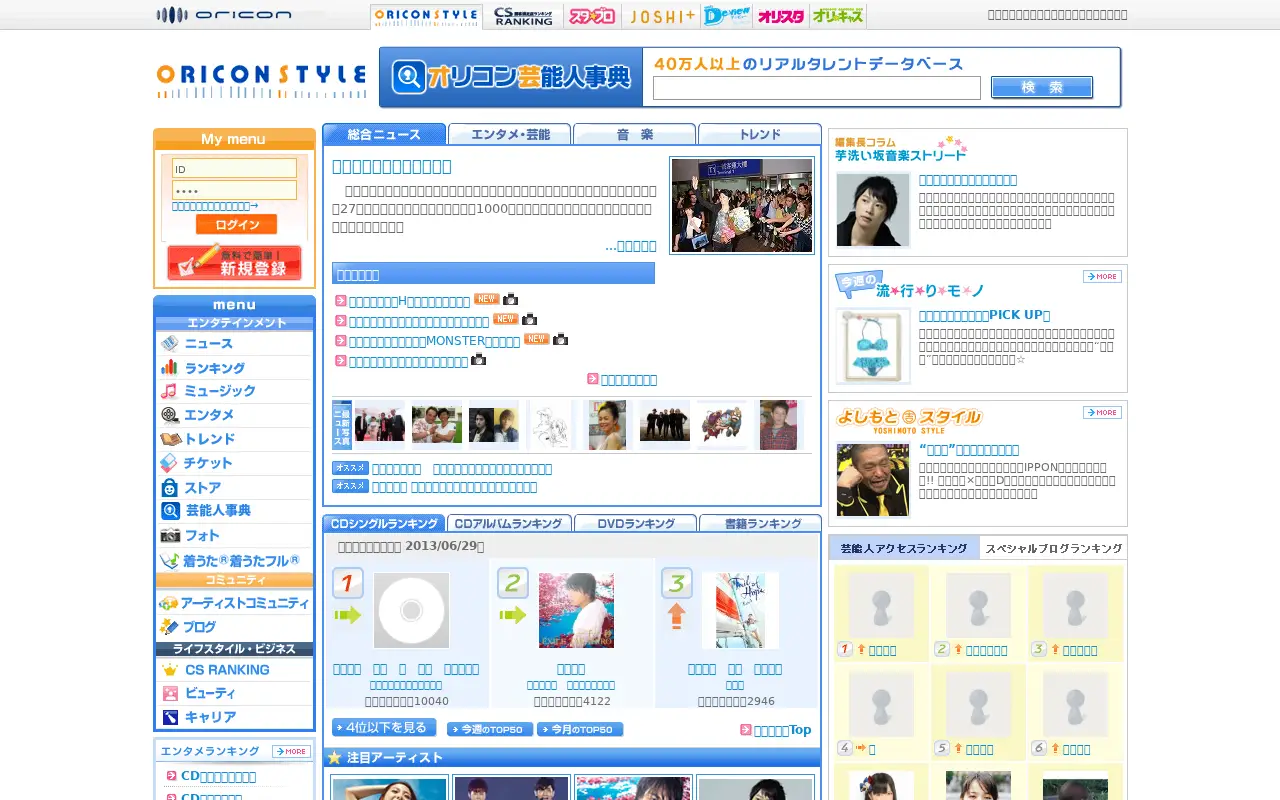Click the password field in My menu
The width and height of the screenshot is (1280, 800).
[x=234, y=190]
